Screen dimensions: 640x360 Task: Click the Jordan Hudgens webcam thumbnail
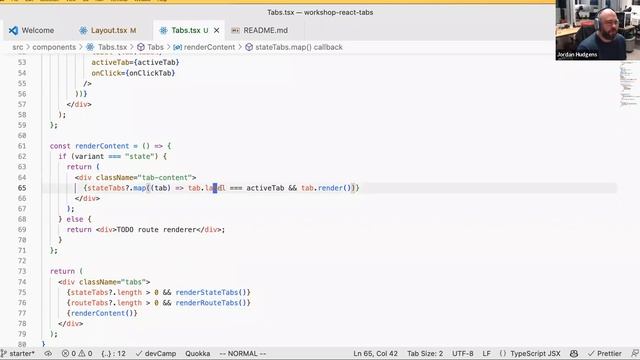pos(598,30)
